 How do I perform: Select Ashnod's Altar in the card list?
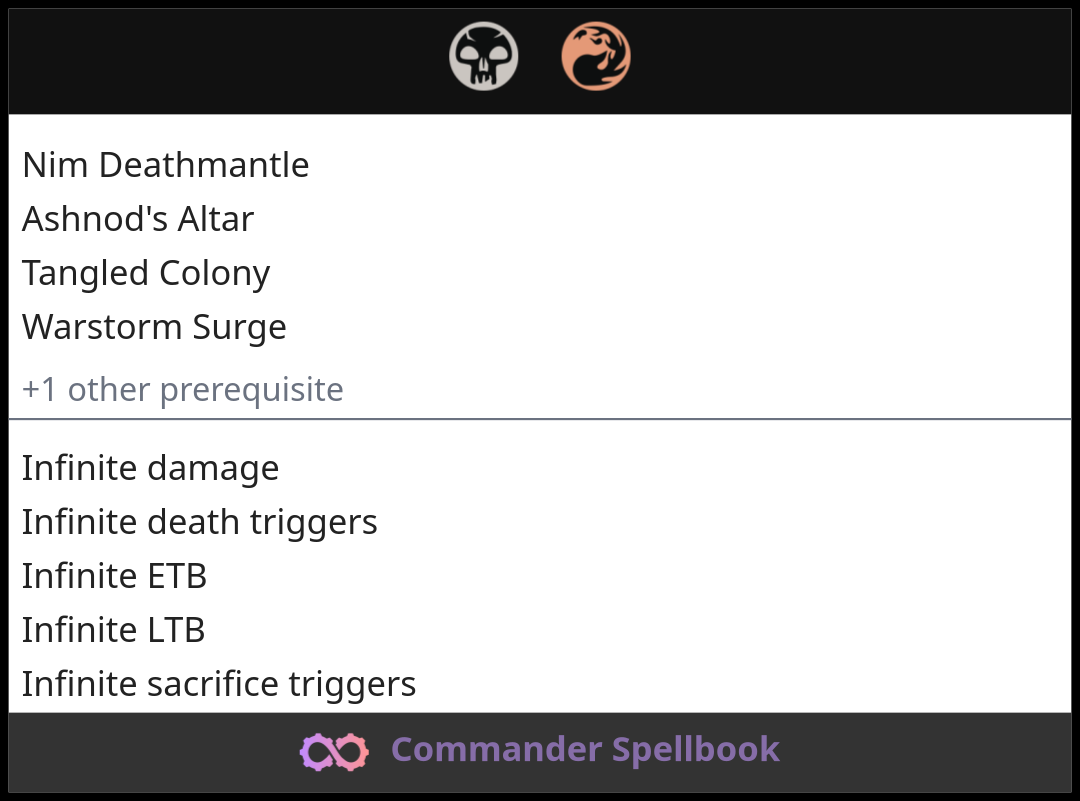point(138,219)
